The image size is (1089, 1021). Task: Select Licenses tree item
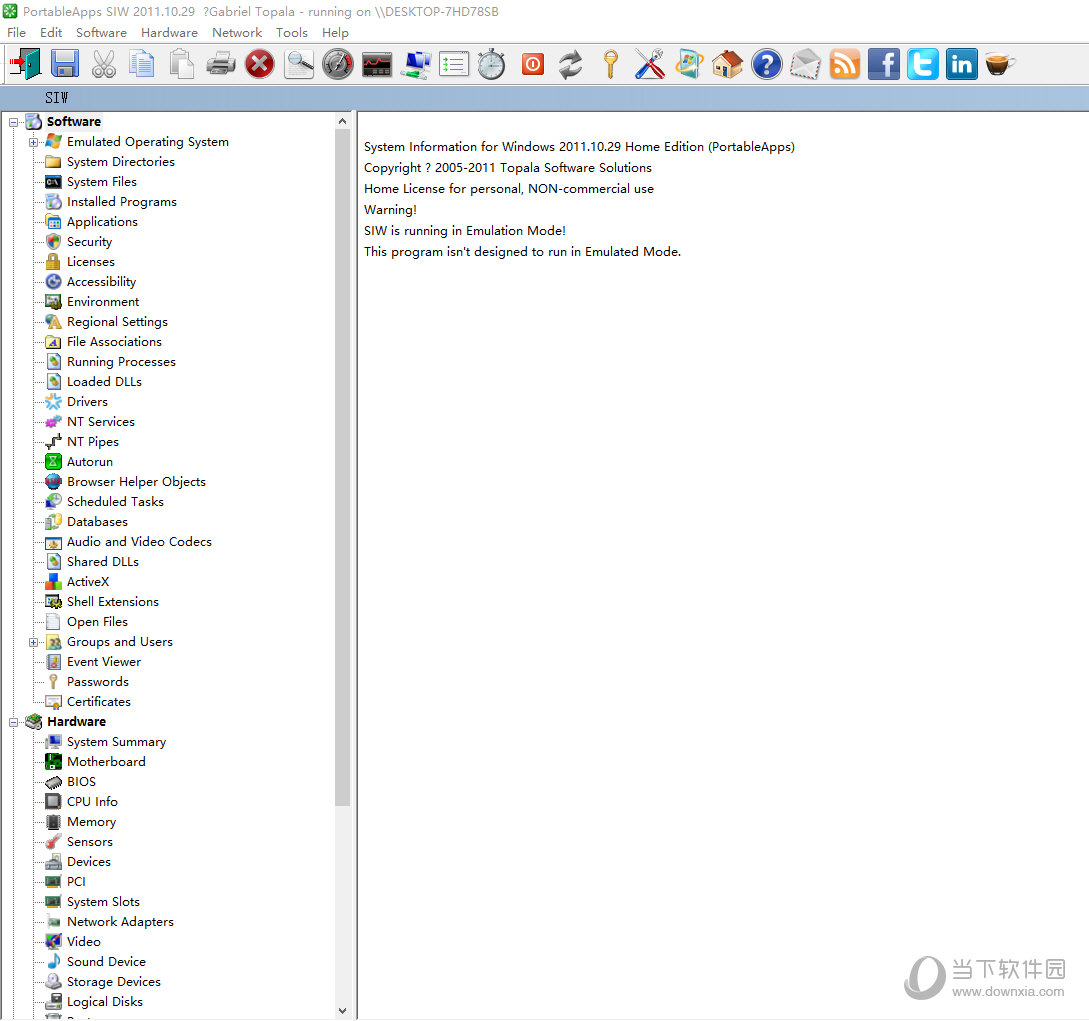91,262
